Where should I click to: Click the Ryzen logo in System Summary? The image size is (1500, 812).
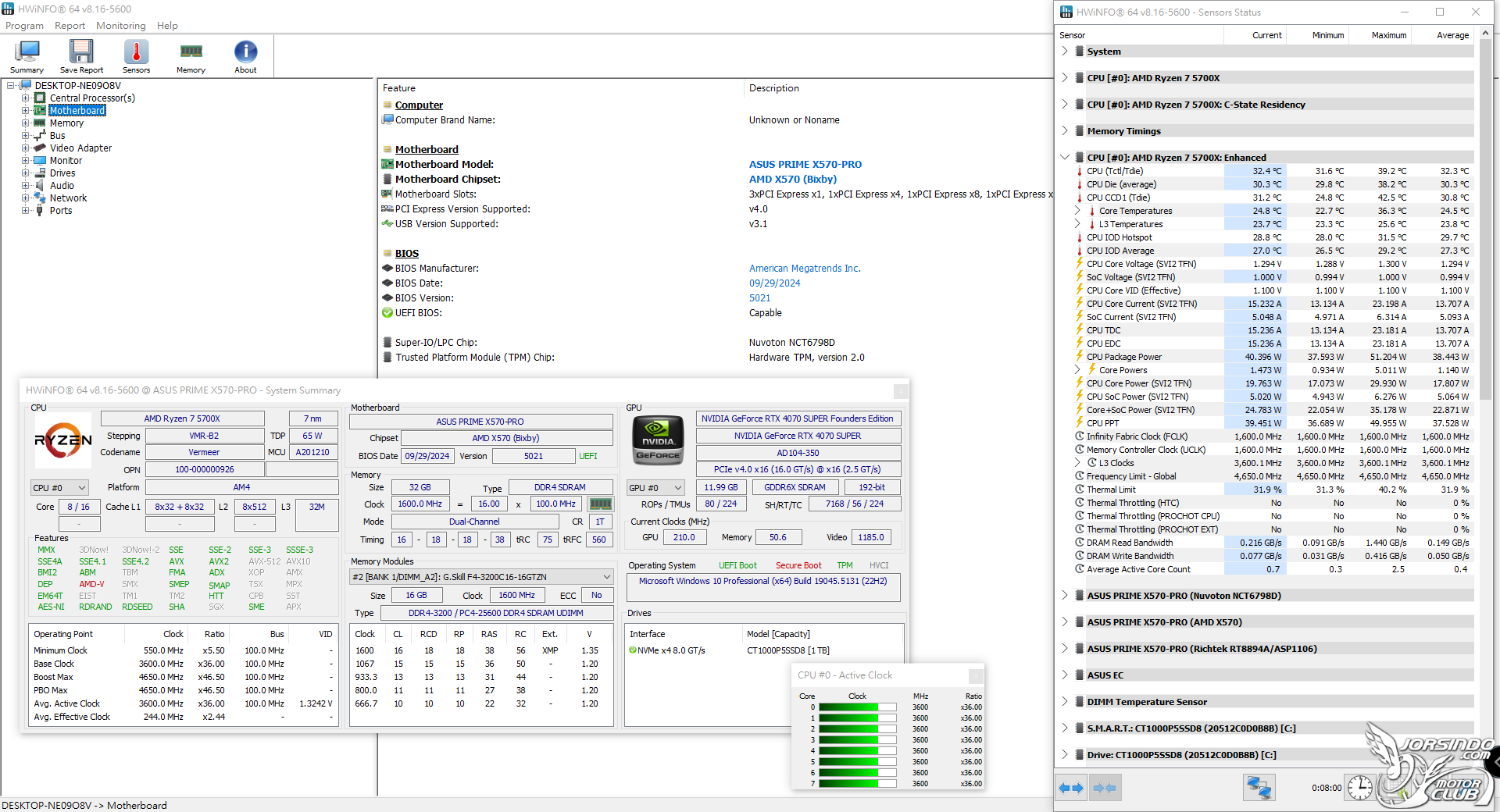[63, 440]
